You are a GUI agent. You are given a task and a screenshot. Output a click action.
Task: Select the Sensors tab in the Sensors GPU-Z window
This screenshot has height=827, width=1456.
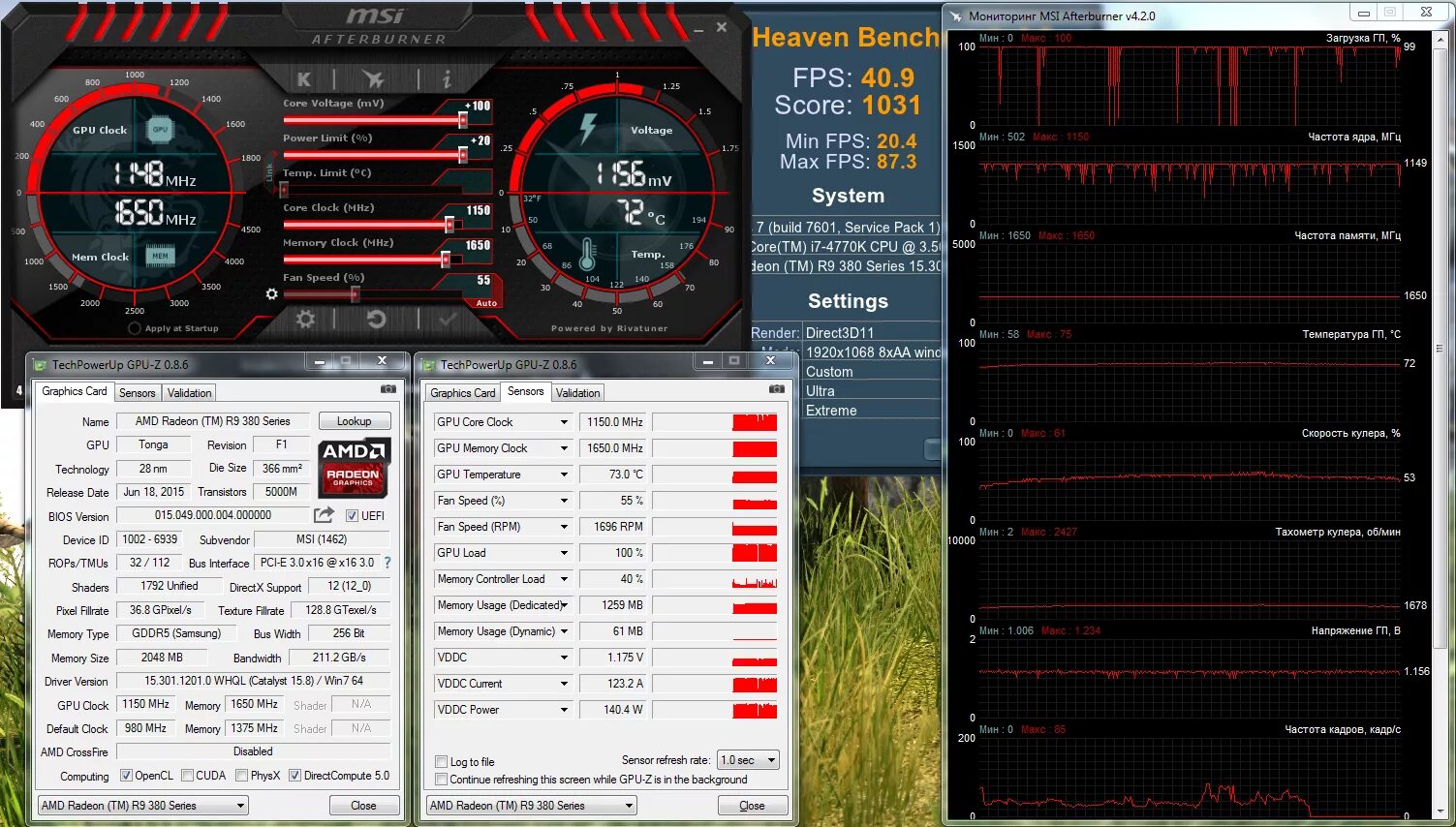click(525, 391)
